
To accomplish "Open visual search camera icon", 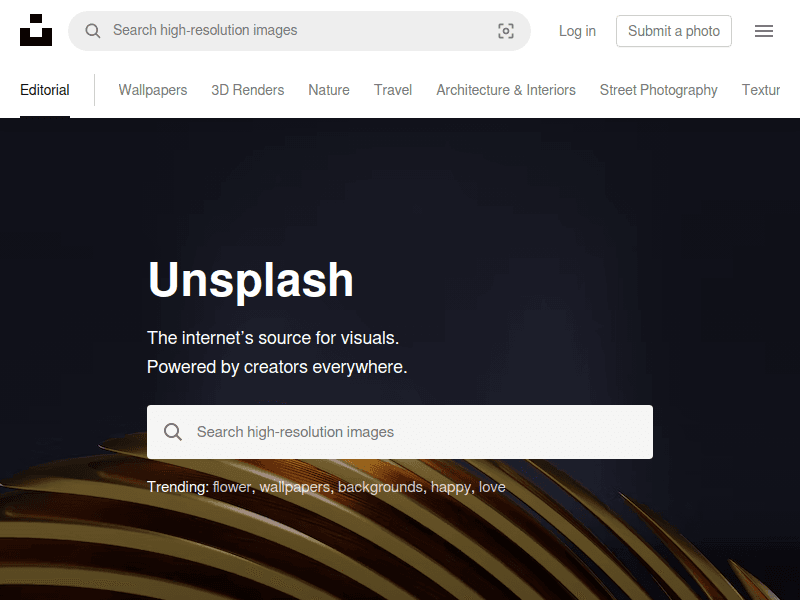I will pos(506,31).
